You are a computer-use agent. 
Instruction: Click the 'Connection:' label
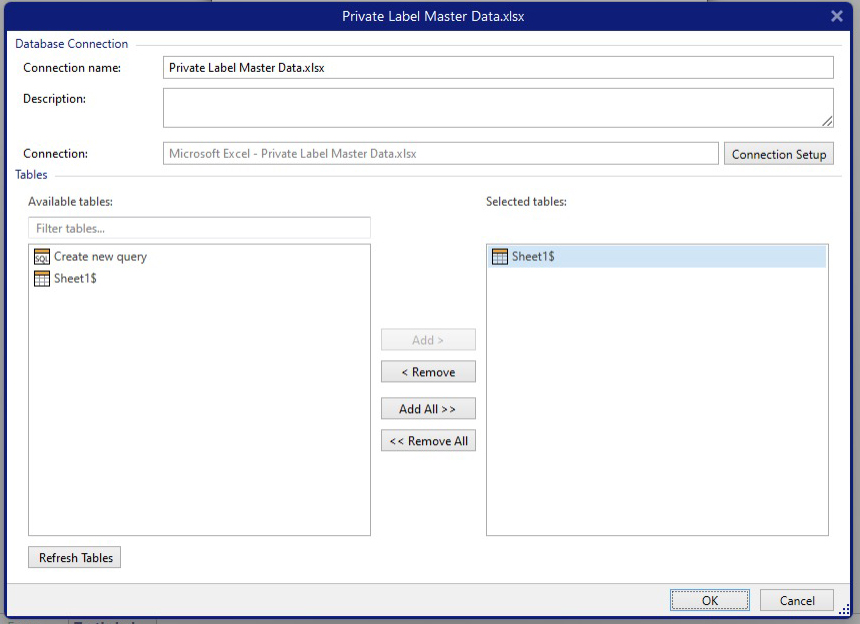55,154
